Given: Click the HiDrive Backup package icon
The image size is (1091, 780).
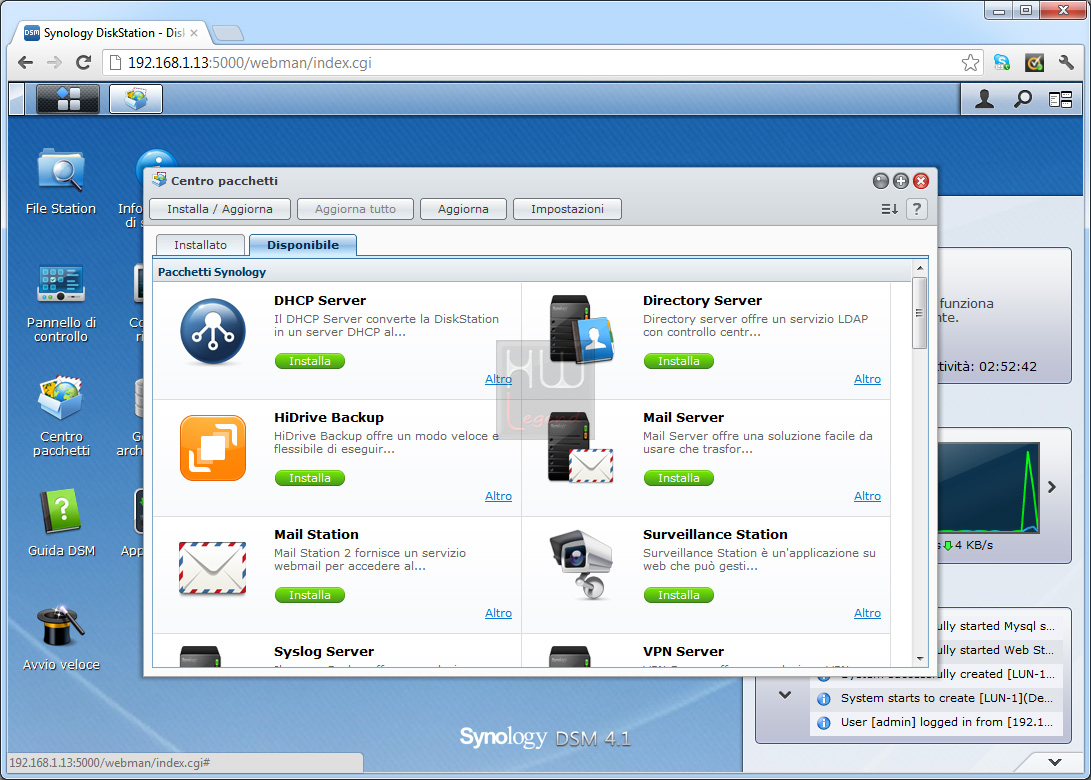Looking at the screenshot, I should [x=213, y=448].
